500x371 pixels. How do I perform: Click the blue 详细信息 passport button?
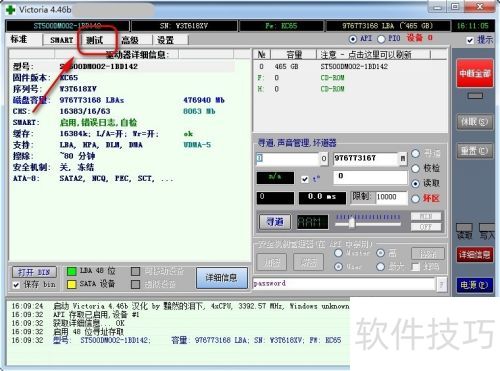pyautogui.click(x=222, y=278)
